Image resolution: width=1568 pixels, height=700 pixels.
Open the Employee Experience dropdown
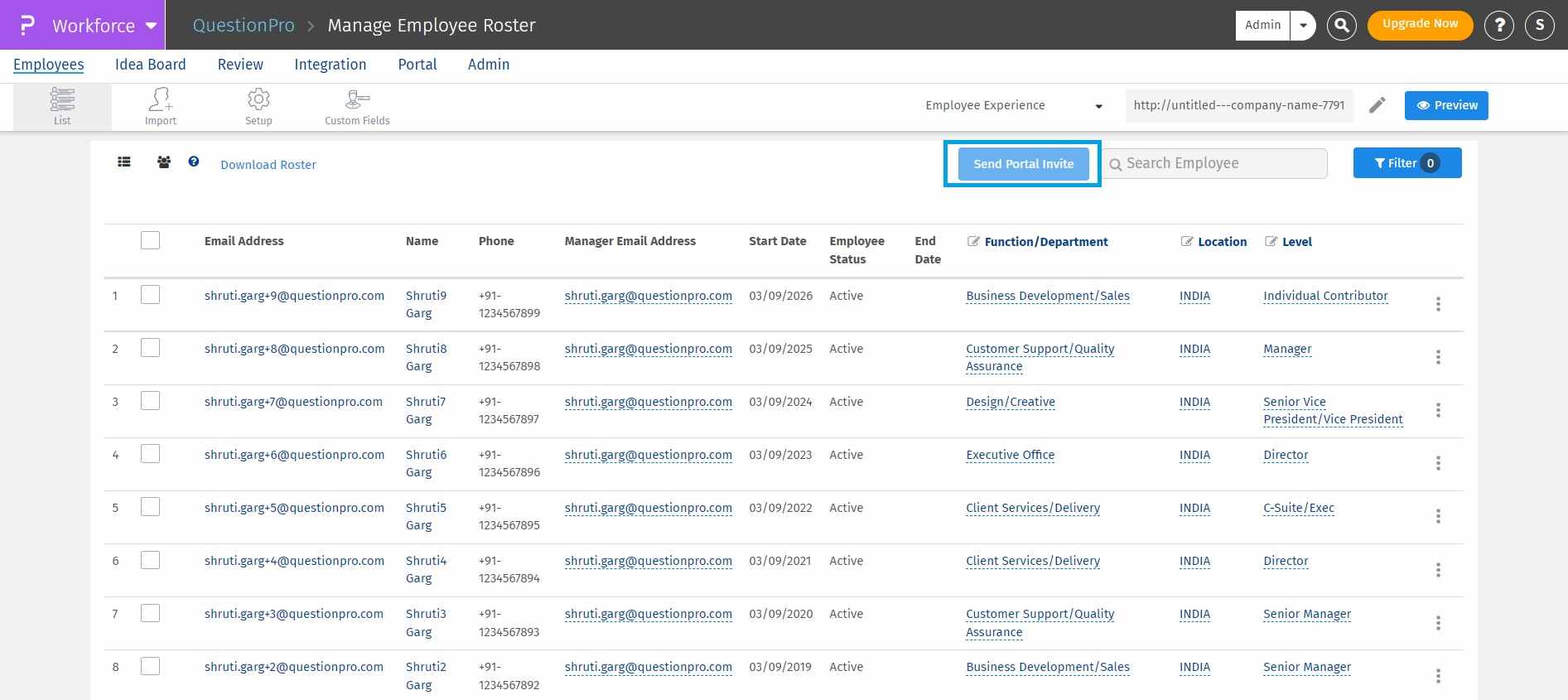1014,105
